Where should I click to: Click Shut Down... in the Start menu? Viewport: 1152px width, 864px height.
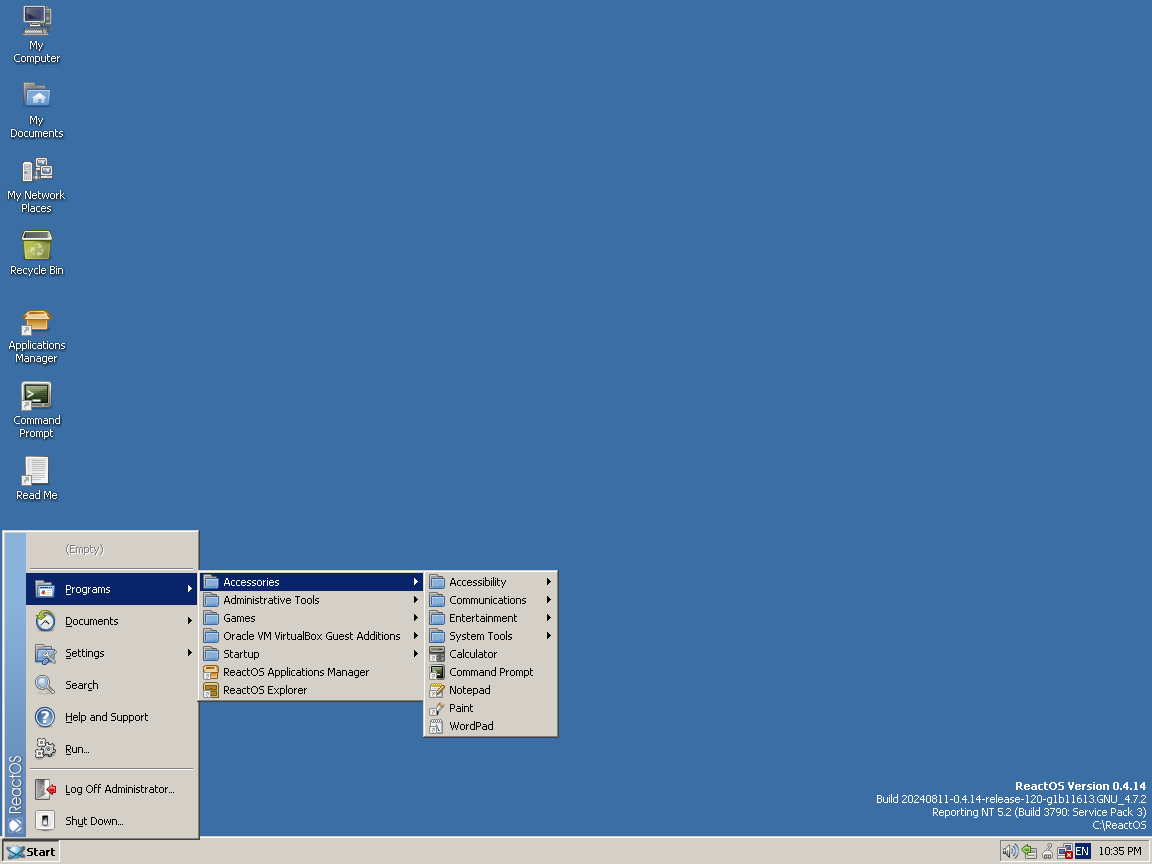click(112, 821)
